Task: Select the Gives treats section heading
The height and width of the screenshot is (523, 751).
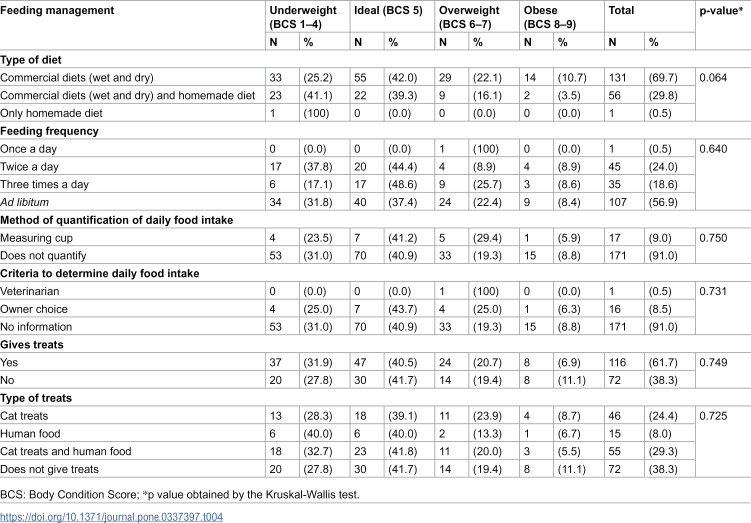Action: tap(32, 345)
